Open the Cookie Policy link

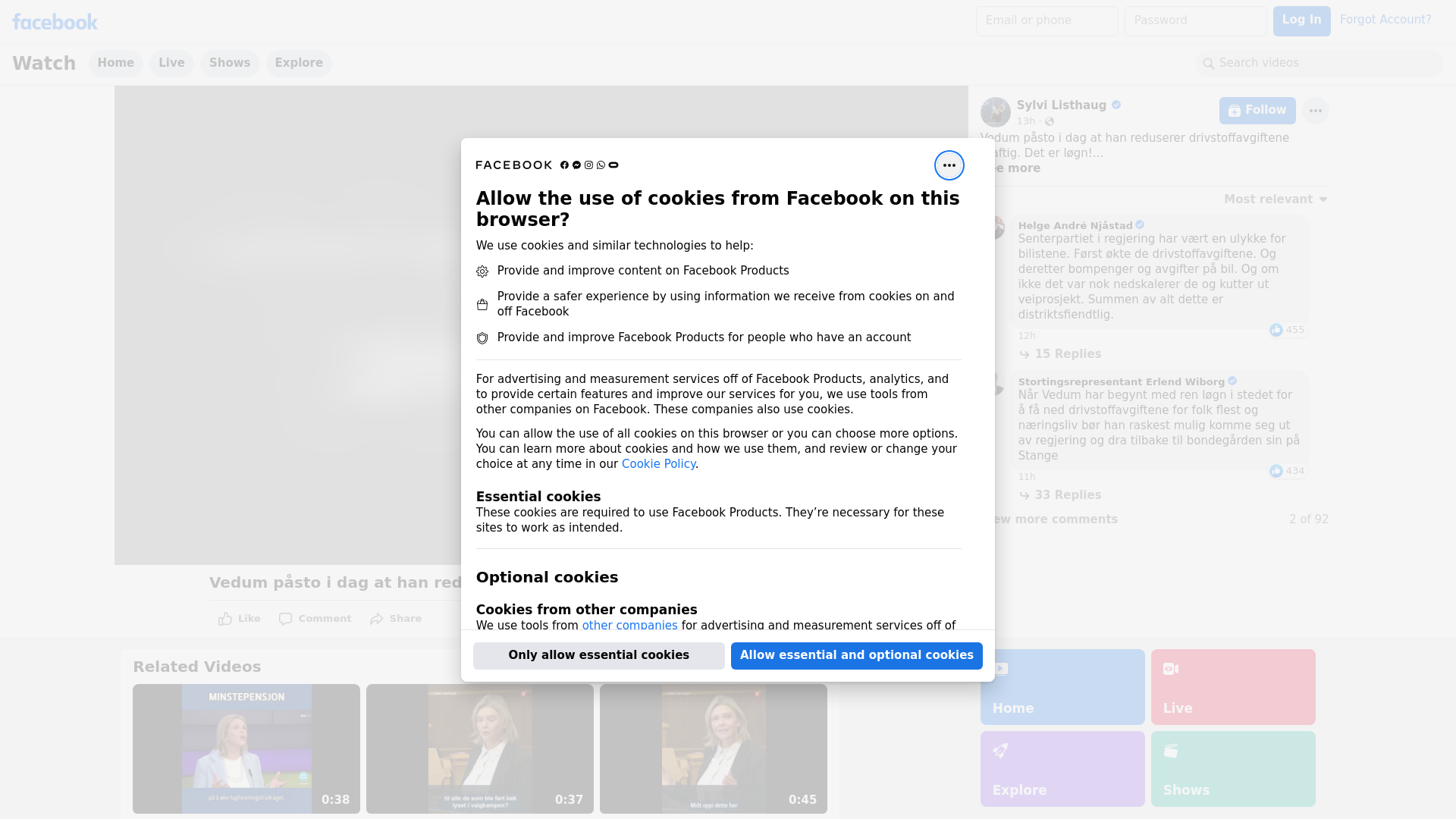pyautogui.click(x=658, y=464)
